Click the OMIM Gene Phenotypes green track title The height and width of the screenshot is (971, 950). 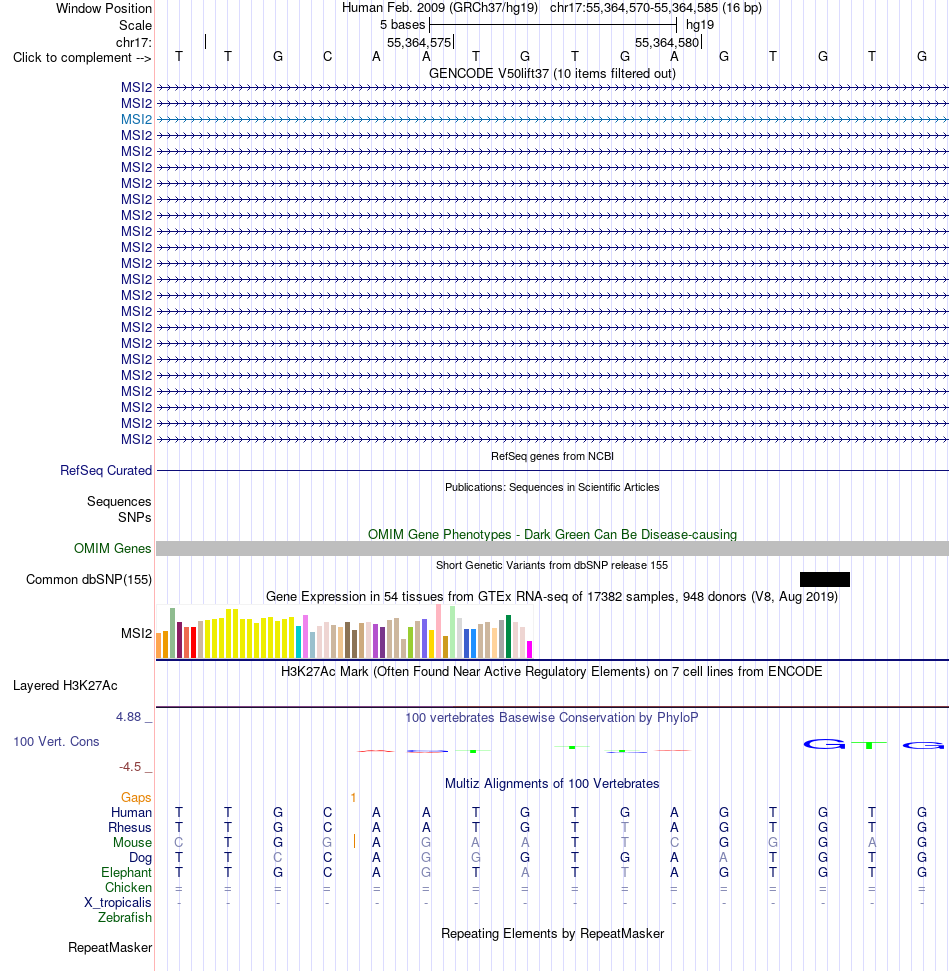coord(552,534)
